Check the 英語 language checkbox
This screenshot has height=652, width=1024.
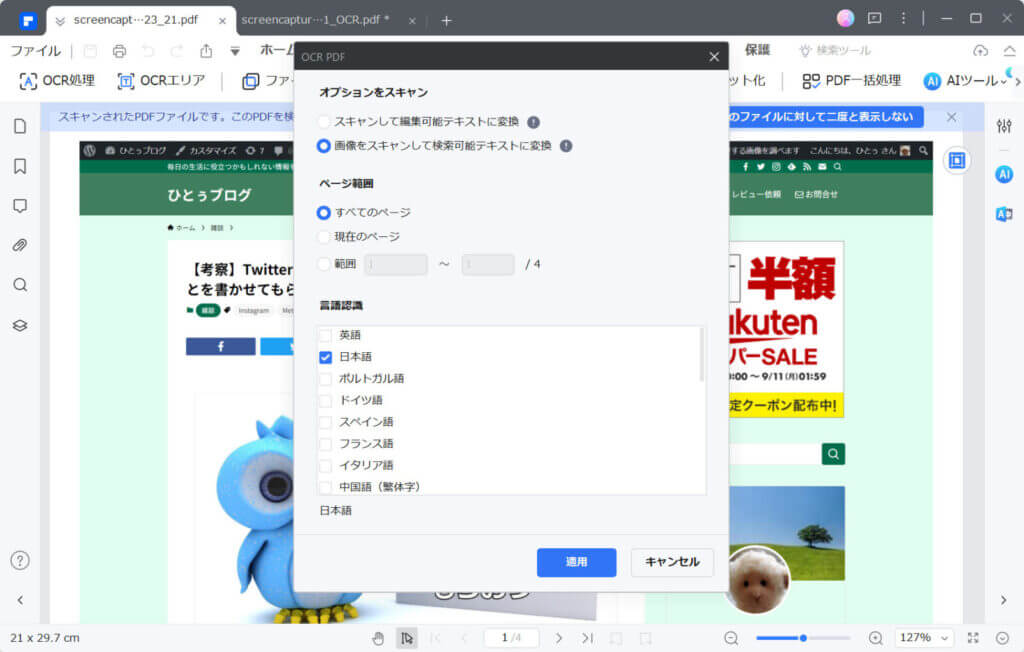(x=325, y=336)
